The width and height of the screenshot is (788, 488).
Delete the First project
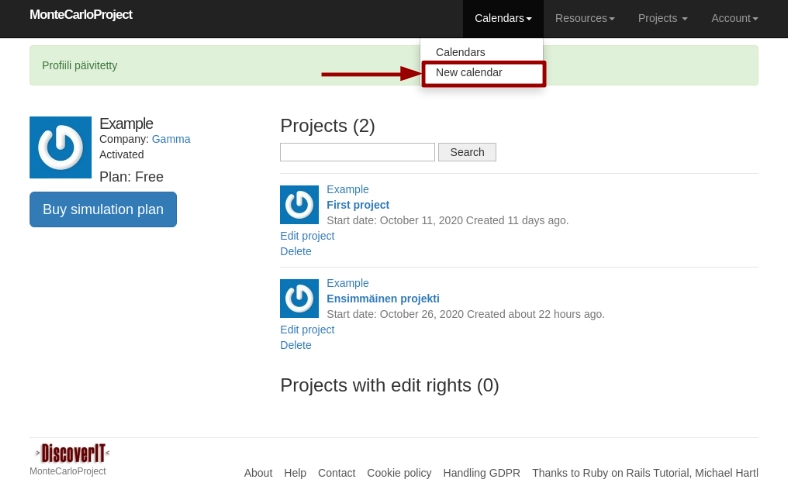click(x=295, y=252)
